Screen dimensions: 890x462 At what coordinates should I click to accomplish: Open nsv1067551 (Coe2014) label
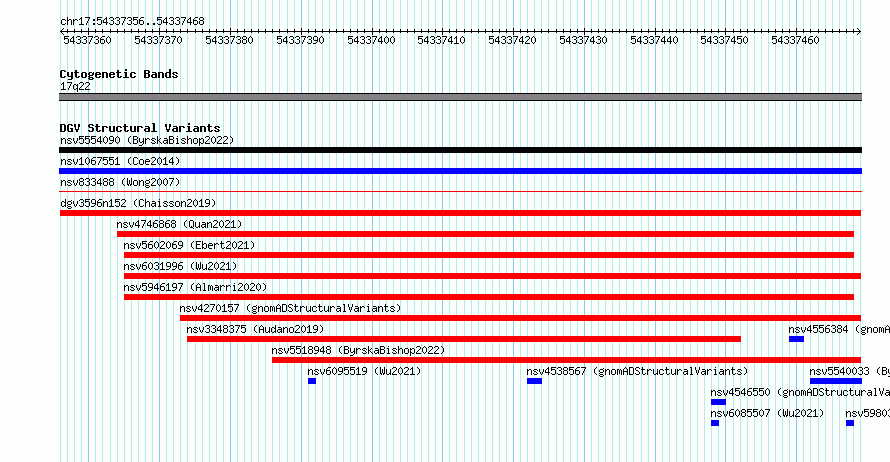[x=120, y=161]
